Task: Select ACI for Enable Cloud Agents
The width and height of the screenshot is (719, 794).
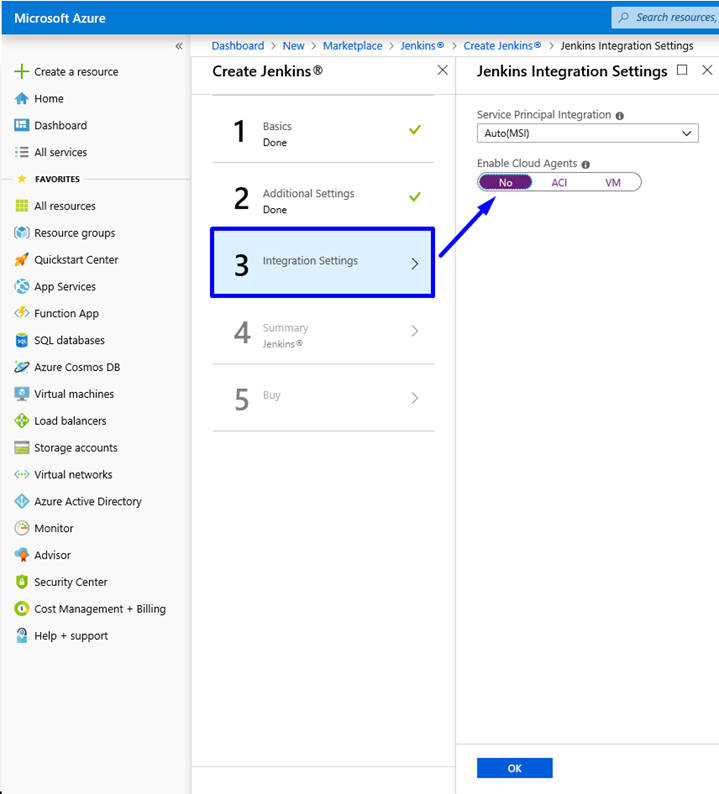Action: [x=559, y=182]
